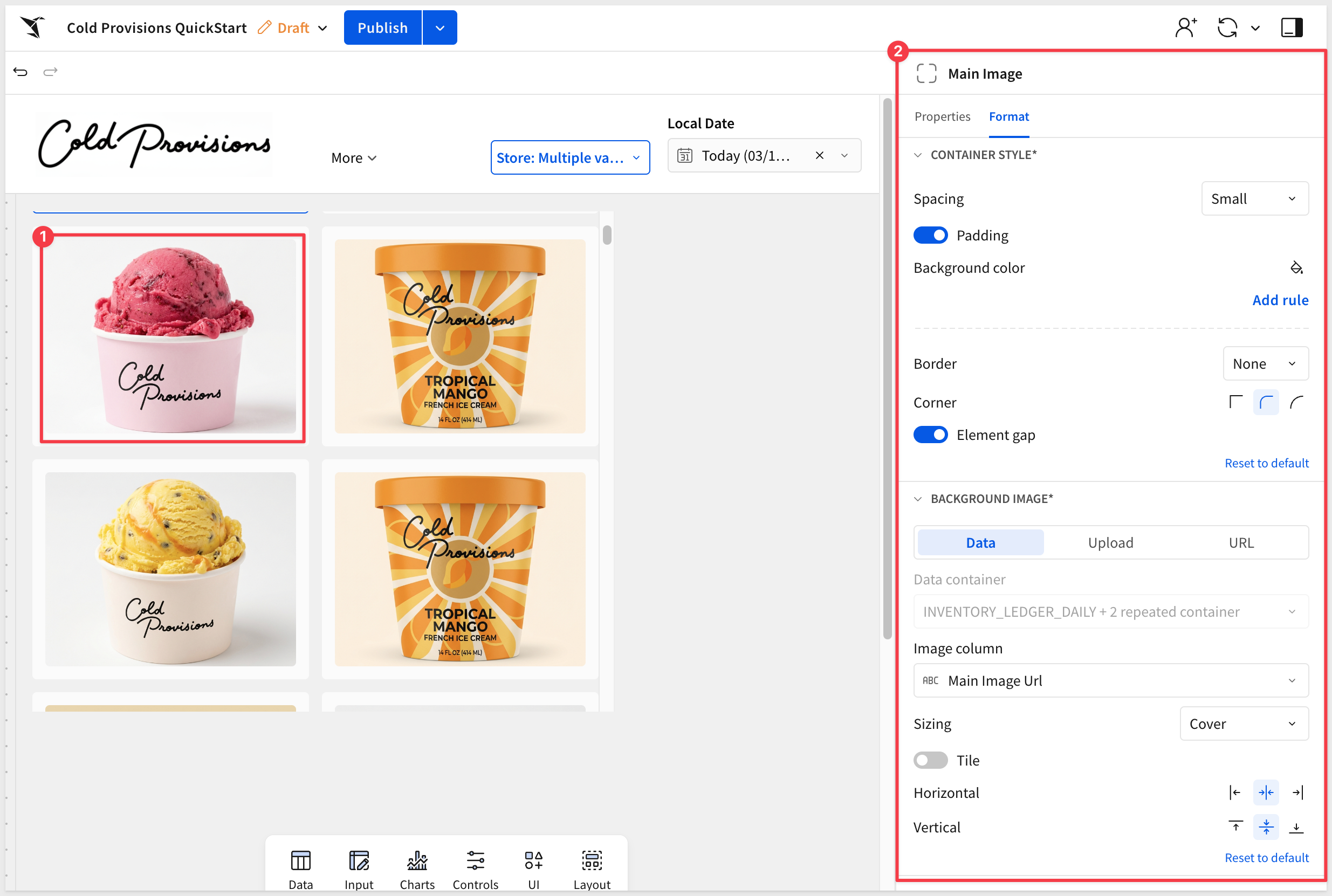The height and width of the screenshot is (896, 1332).
Task: Toggle the right side panel icon
Action: pyautogui.click(x=1292, y=27)
